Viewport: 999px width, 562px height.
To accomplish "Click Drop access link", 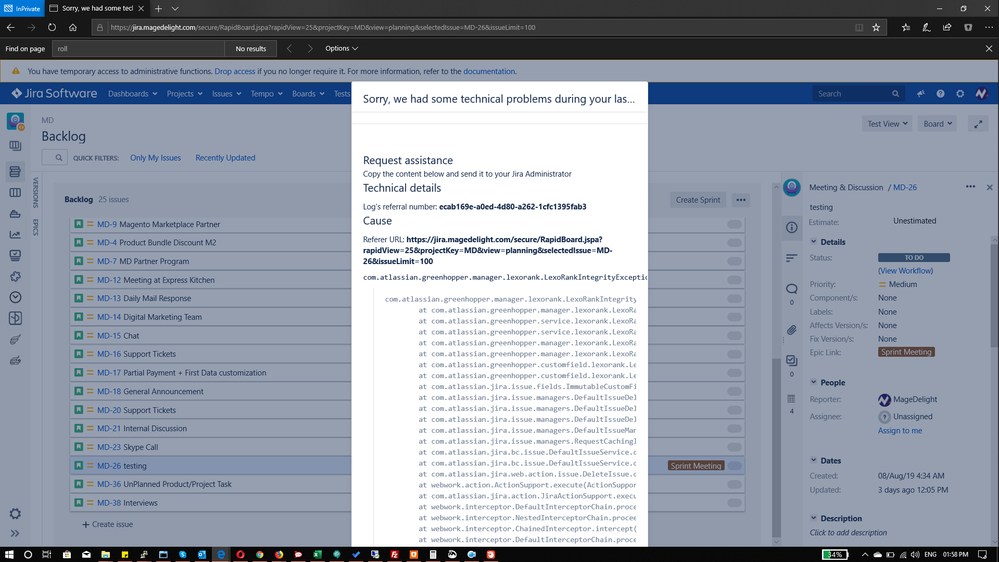I will 234,71.
